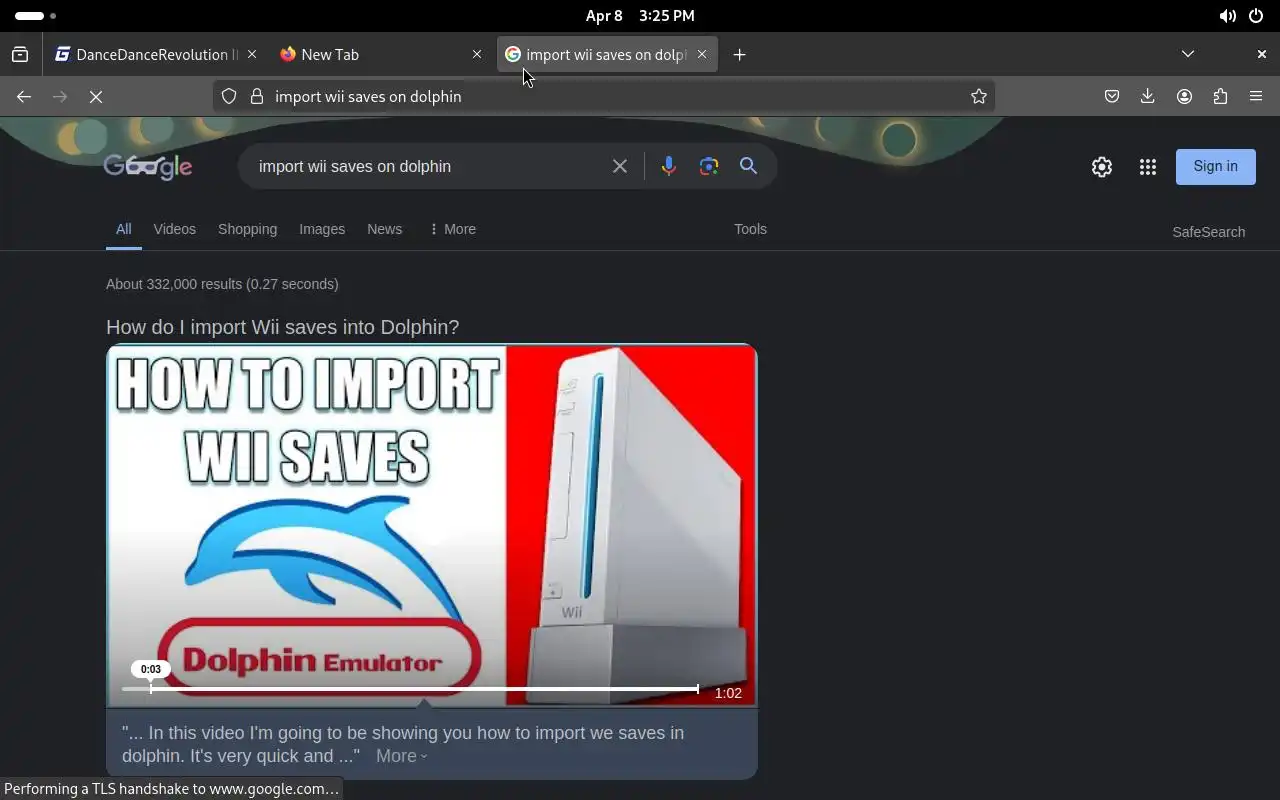Close the DanceDanceRevolution tab
1280x800 pixels.
(x=252, y=55)
